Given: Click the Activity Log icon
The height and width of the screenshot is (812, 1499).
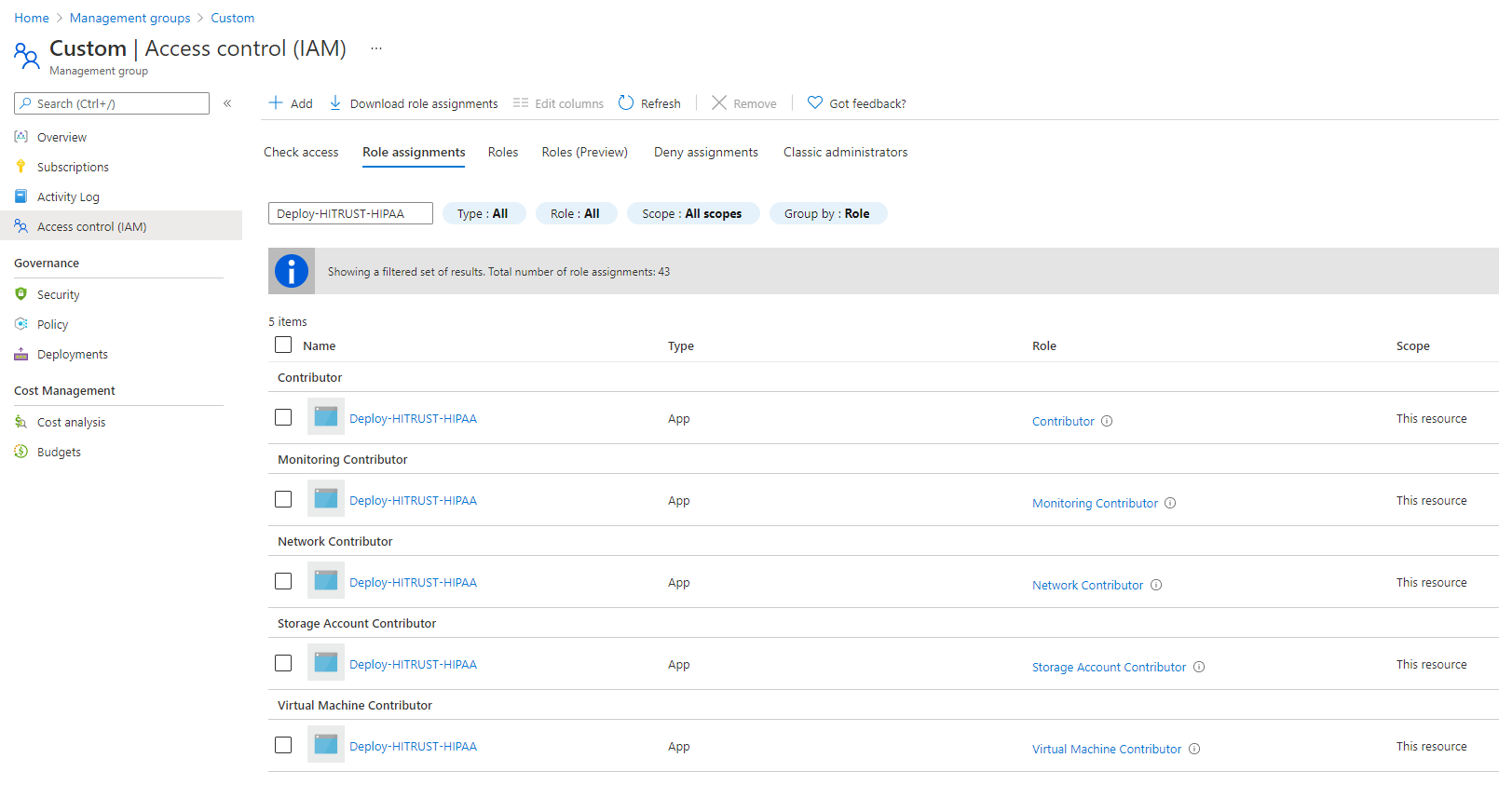Looking at the screenshot, I should (21, 196).
